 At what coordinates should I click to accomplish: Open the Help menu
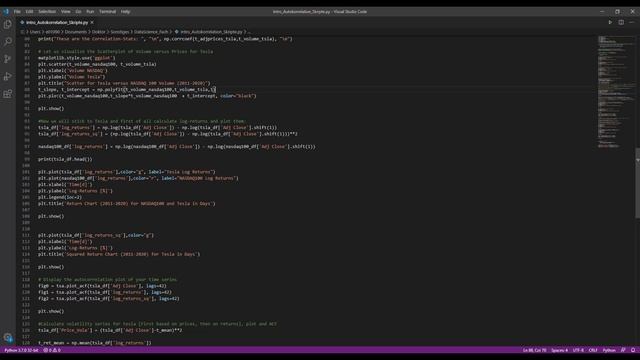coord(125,11)
